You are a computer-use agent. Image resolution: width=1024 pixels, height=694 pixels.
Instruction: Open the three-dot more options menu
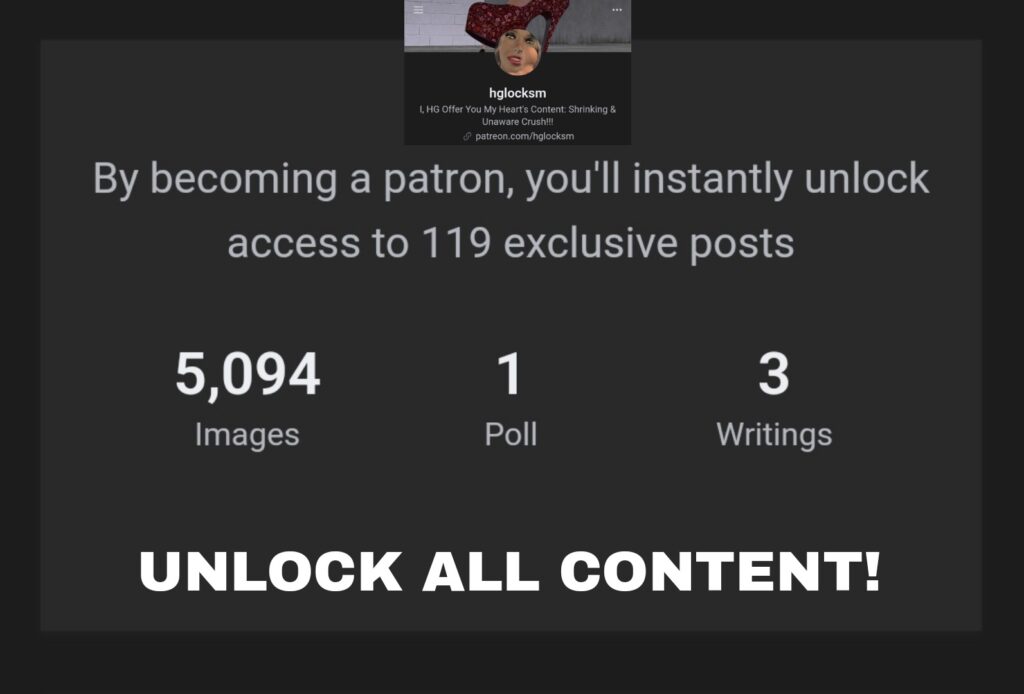coord(616,10)
